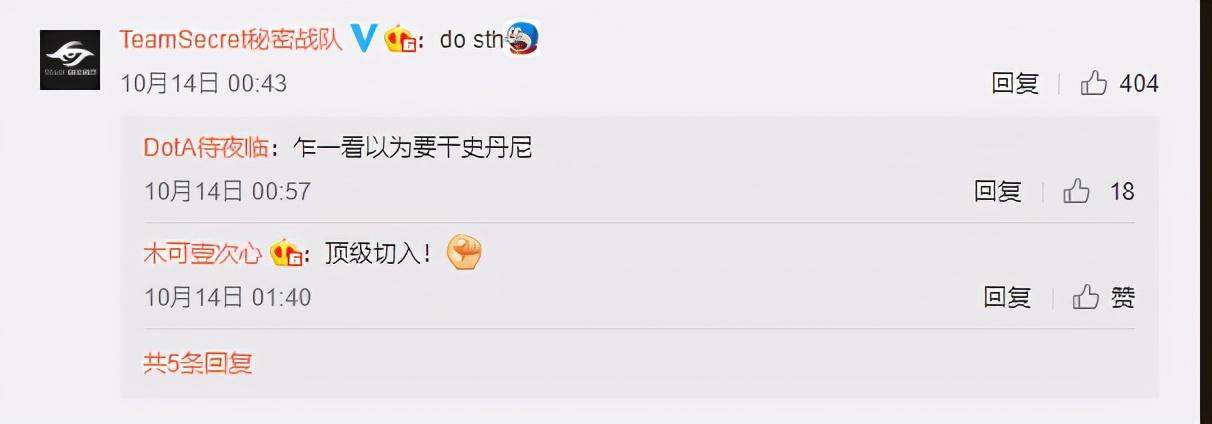1212x424 pixels.
Task: Reply to the TeamSecret top comment
Action: (x=1015, y=84)
